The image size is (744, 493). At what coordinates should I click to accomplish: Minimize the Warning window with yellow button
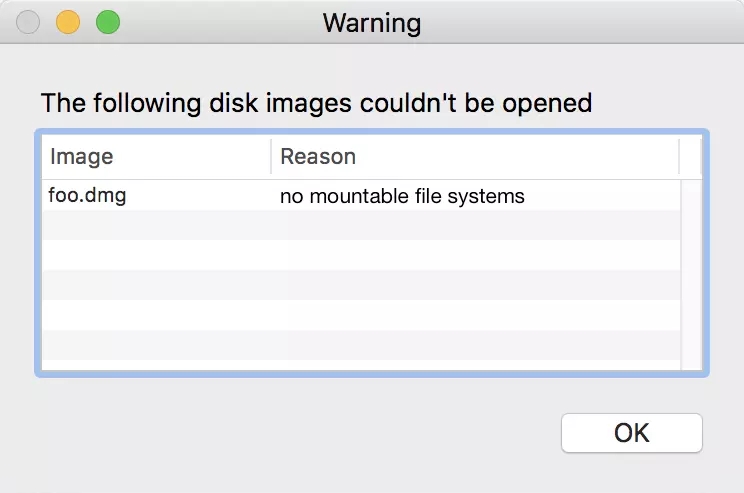tap(68, 22)
